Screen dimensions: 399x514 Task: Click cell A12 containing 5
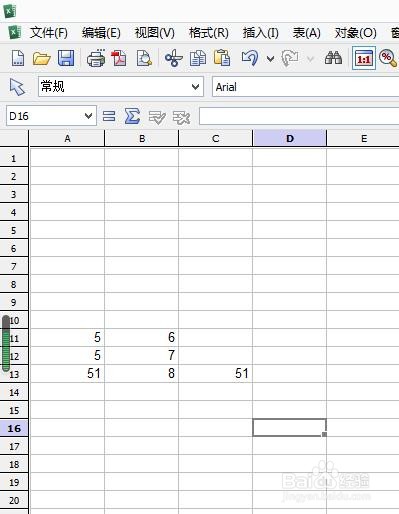point(67,355)
